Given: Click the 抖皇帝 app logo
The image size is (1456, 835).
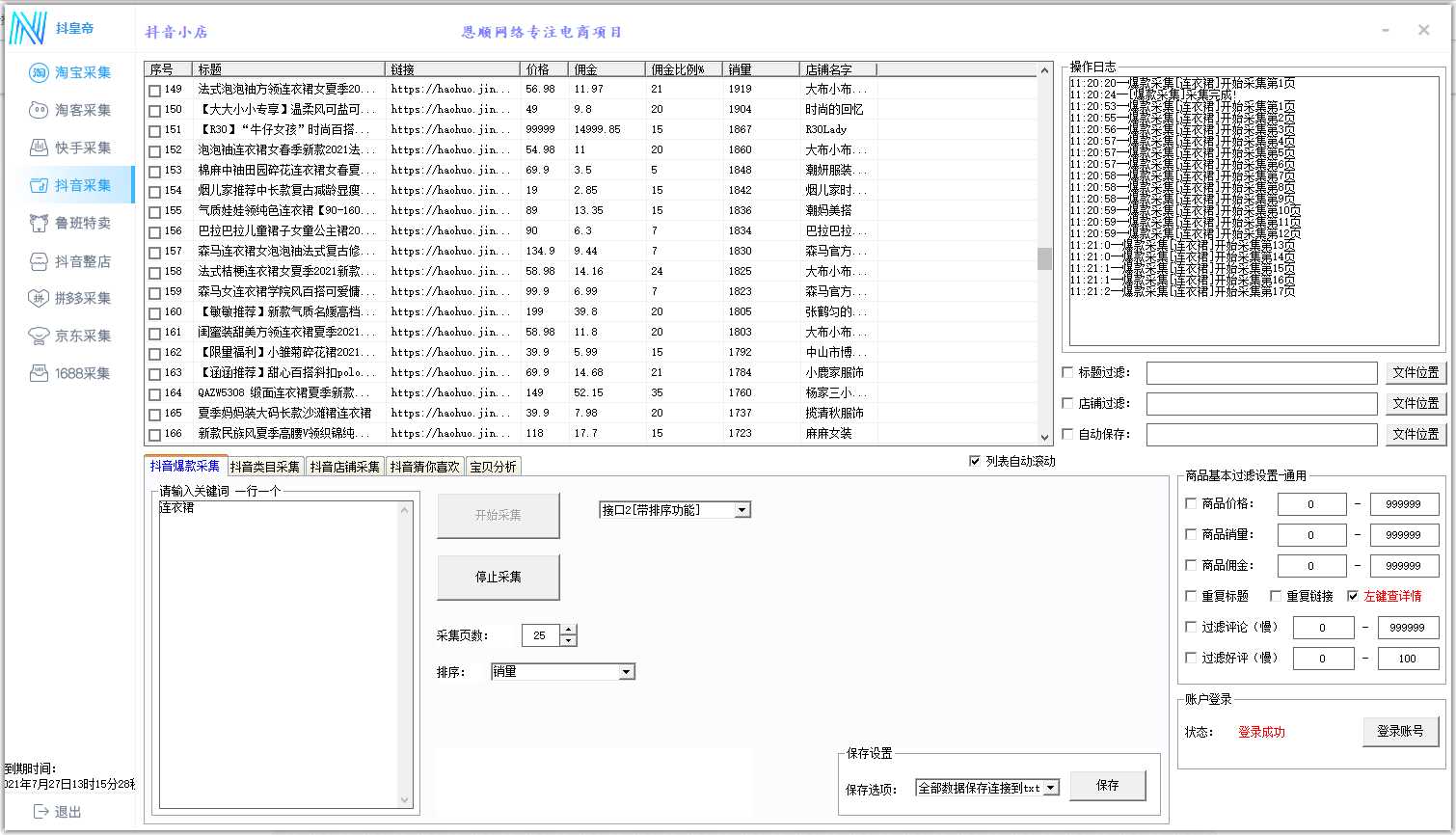Looking at the screenshot, I should coord(28,28).
